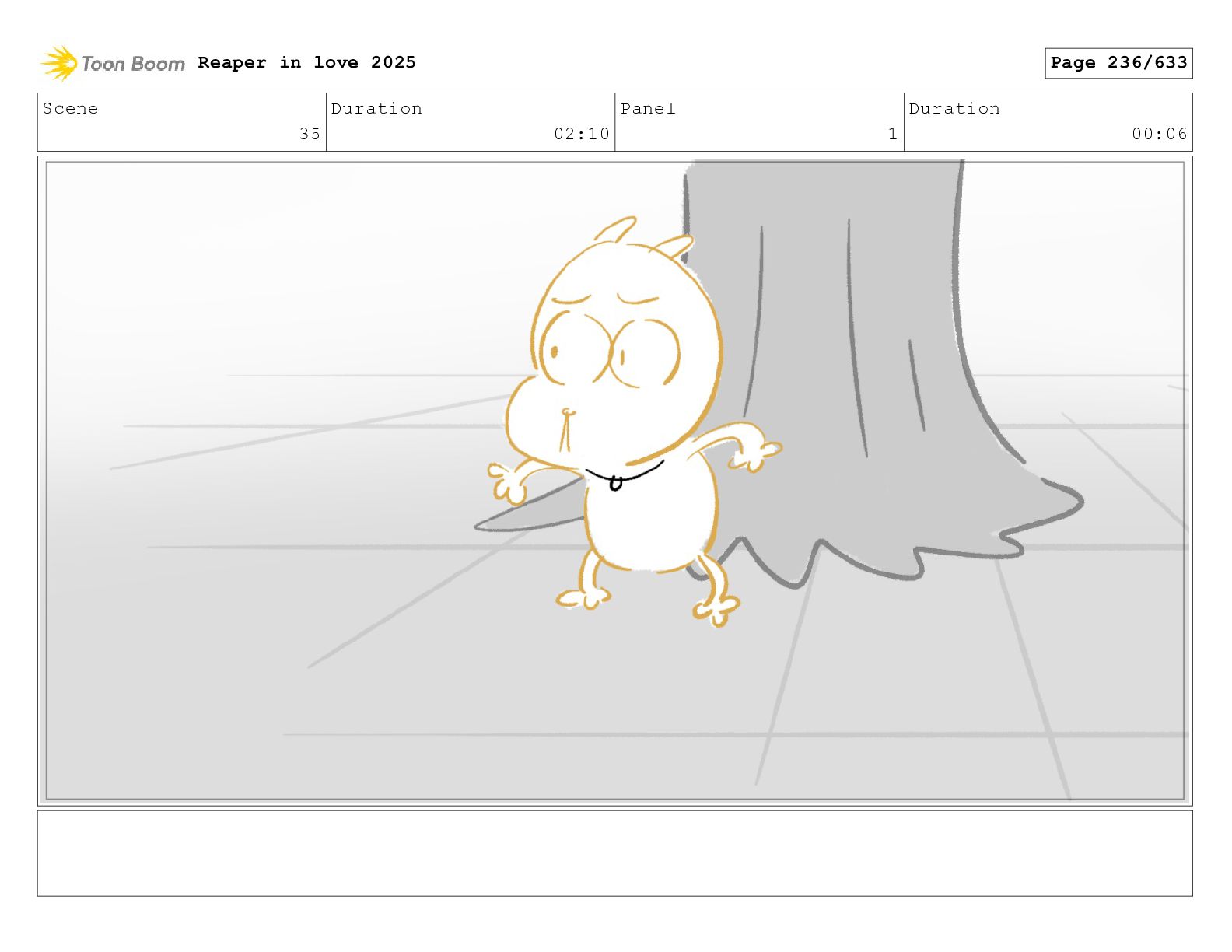Image resolution: width=1232 pixels, height=952 pixels.
Task: Select the scene number 35
Action: [310, 134]
